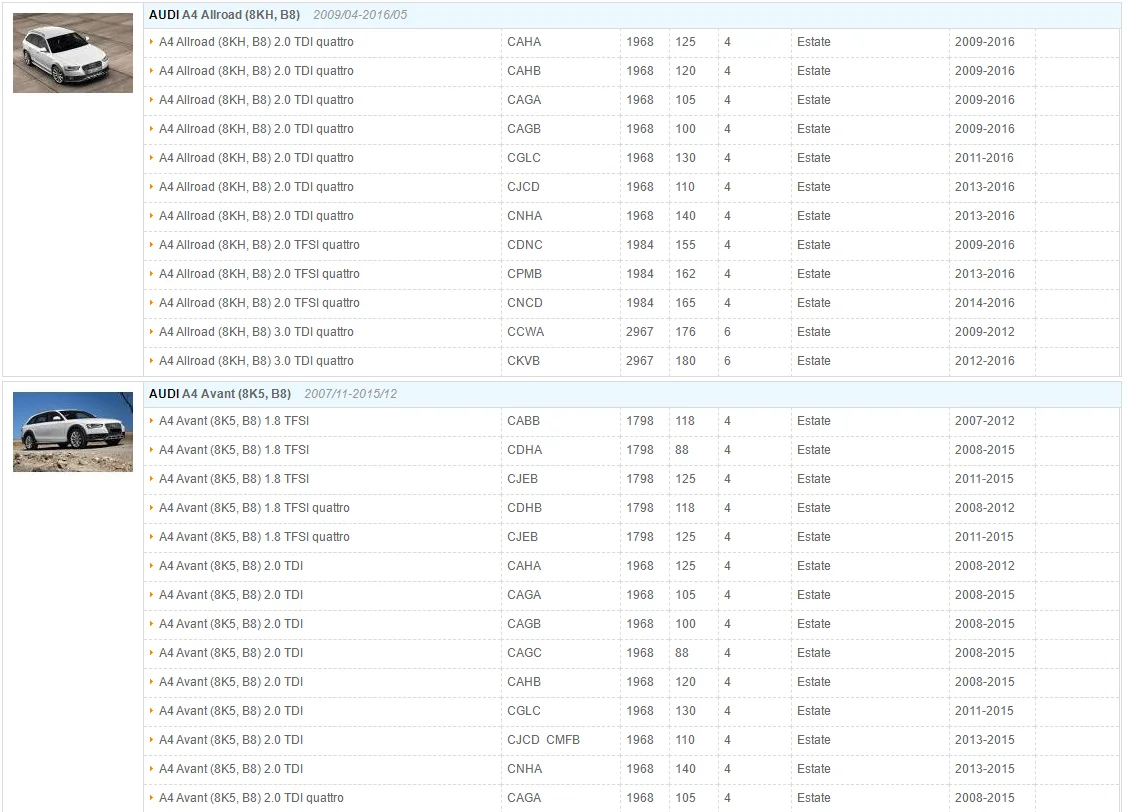This screenshot has width=1127, height=812.
Task: Open the A4 Allroad 2.0 TFSI quattro CNCD row
Action: pyautogui.click(x=632, y=303)
